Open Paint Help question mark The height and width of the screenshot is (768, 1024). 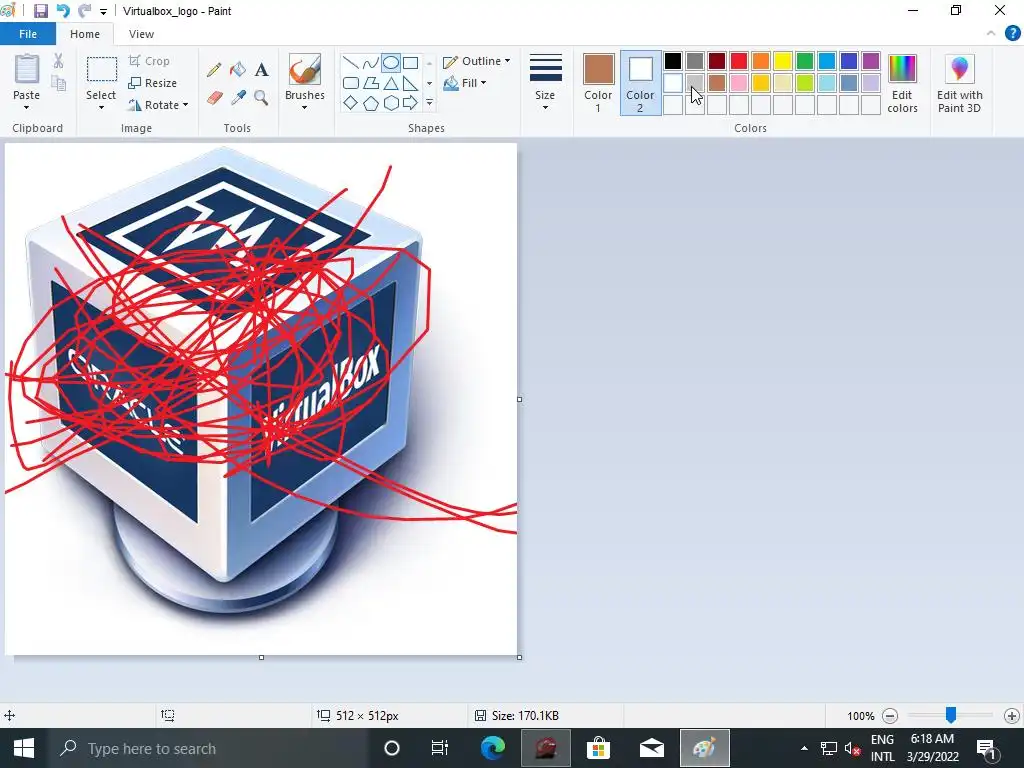pyautogui.click(x=1012, y=33)
